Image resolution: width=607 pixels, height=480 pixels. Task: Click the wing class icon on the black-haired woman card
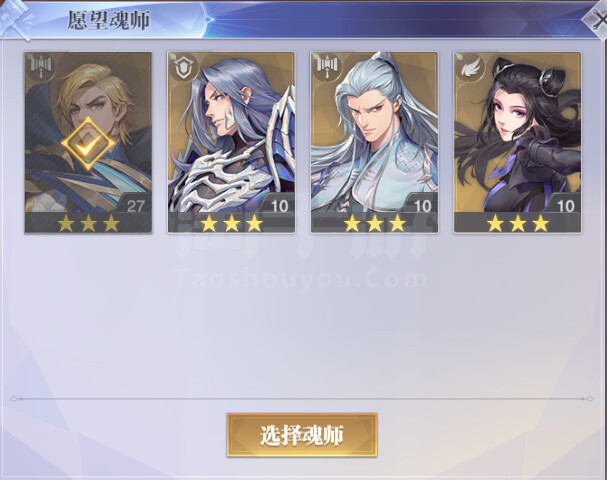click(x=470, y=67)
